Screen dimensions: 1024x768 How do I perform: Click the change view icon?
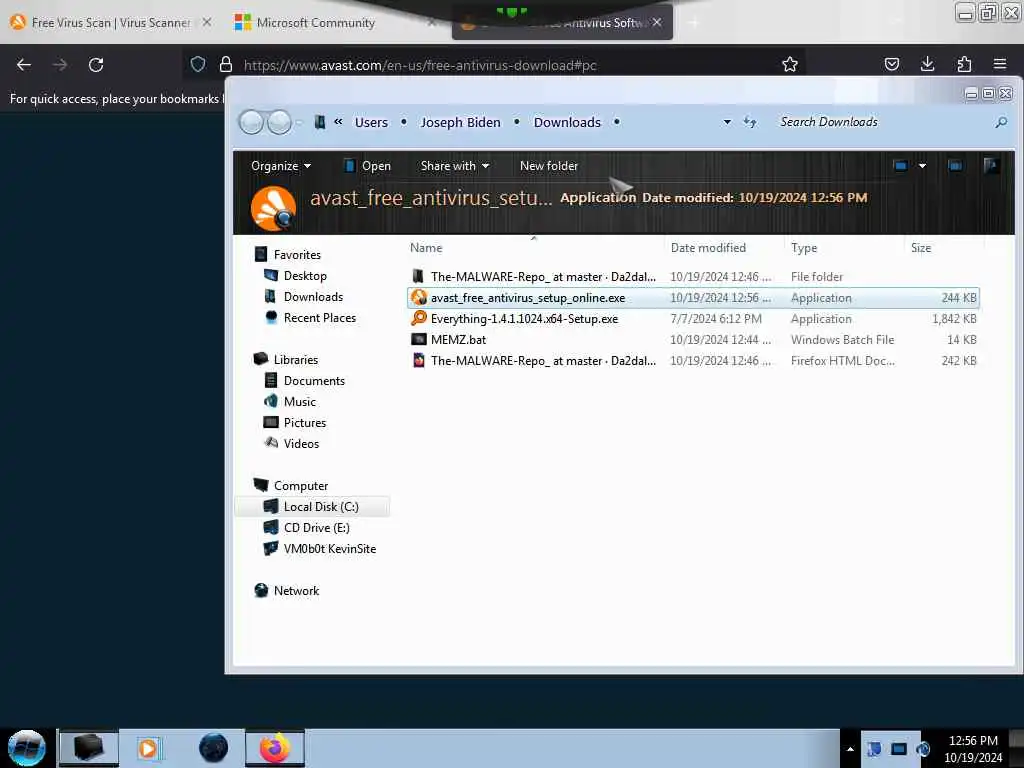[900, 166]
